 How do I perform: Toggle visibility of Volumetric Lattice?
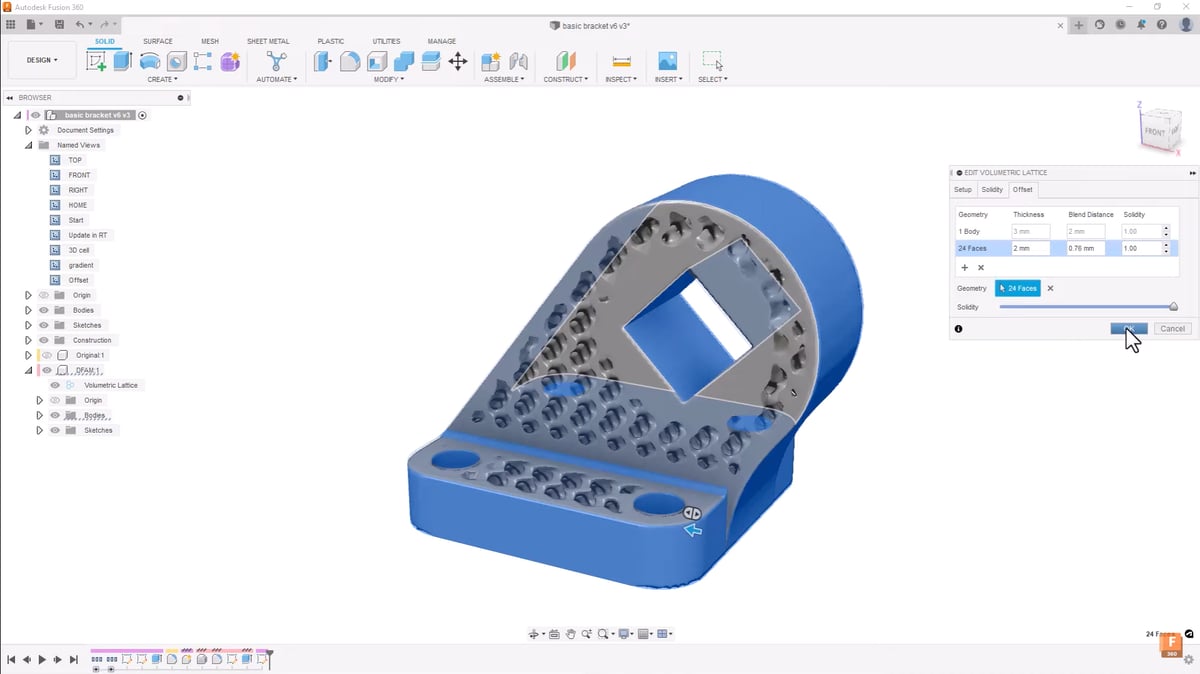click(56, 385)
